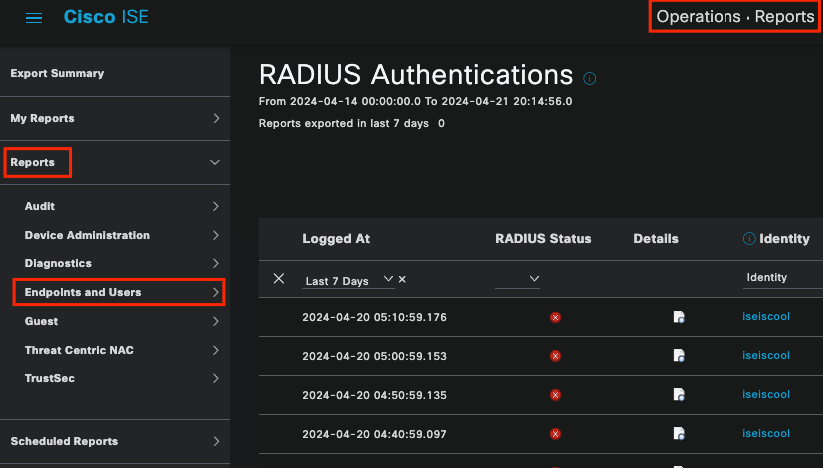
Task: Select the Reports sidebar heading
Action: click(x=33, y=162)
